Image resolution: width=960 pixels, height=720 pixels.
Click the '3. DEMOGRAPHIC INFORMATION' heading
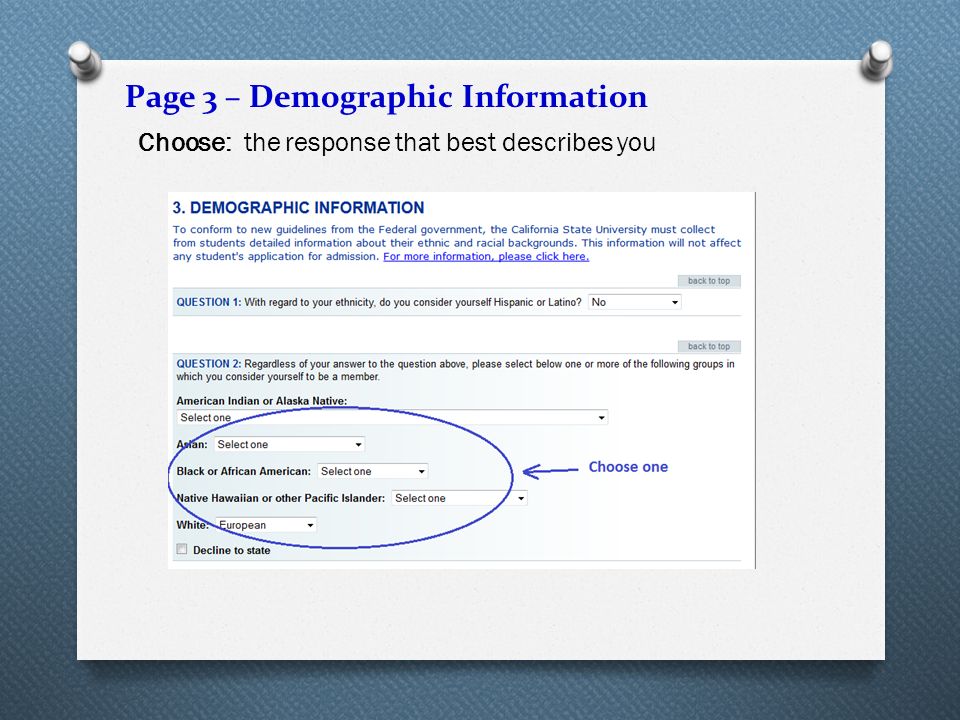click(x=298, y=208)
